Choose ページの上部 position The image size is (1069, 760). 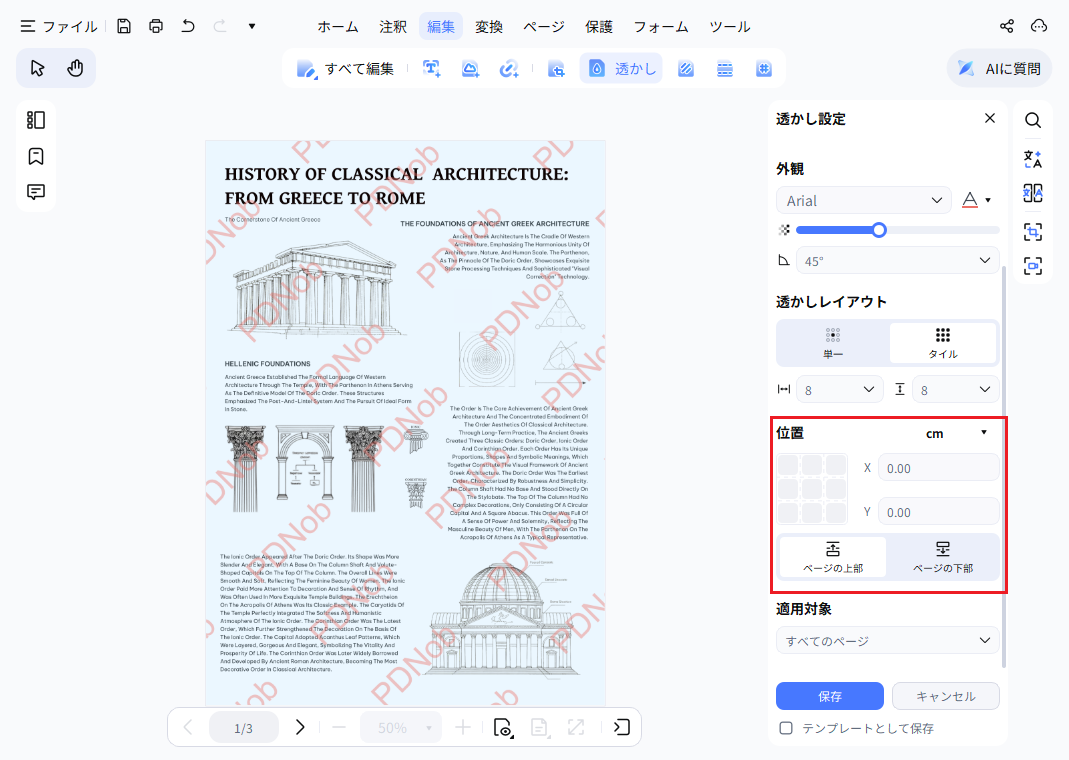(833, 557)
